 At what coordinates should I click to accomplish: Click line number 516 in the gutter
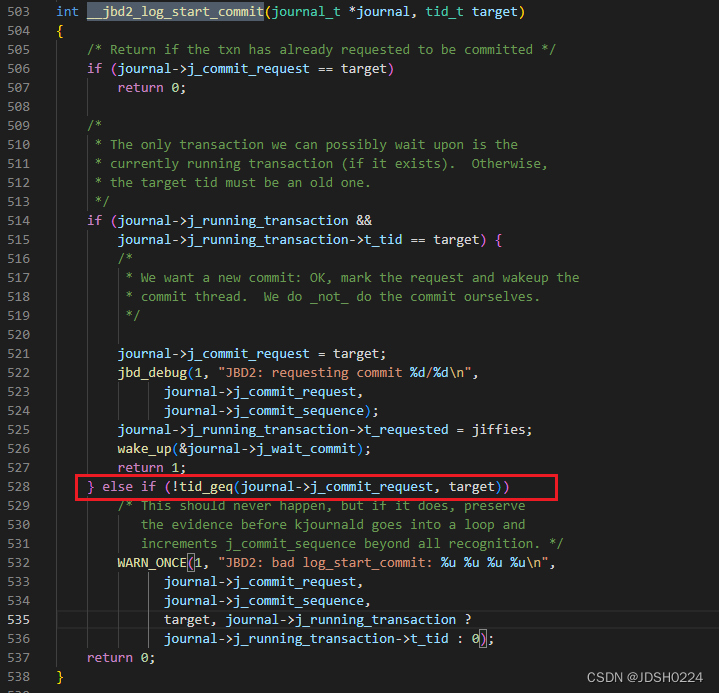[18, 259]
